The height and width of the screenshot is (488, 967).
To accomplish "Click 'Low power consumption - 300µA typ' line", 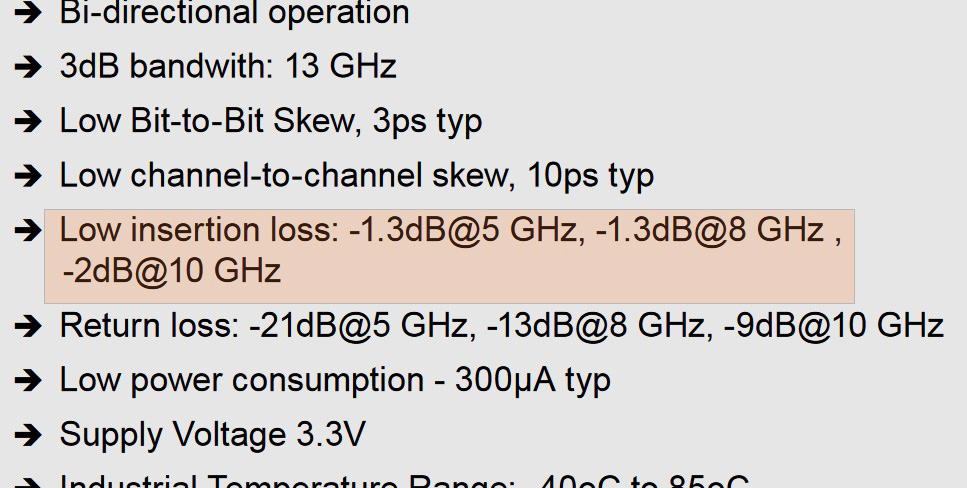I will tap(335, 381).
